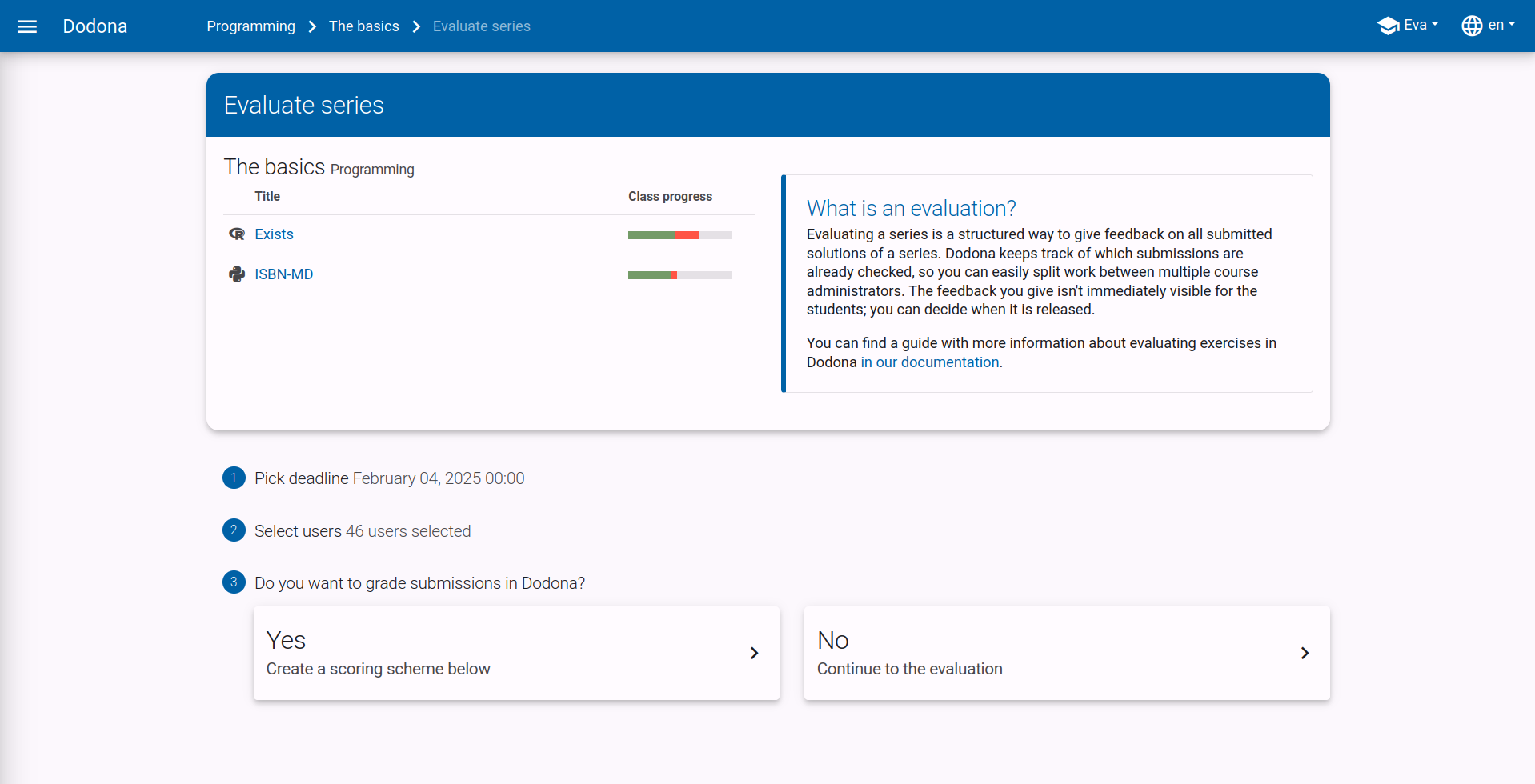Open the ISBN-MD exercise link
This screenshot has height=784, width=1535.
click(283, 274)
